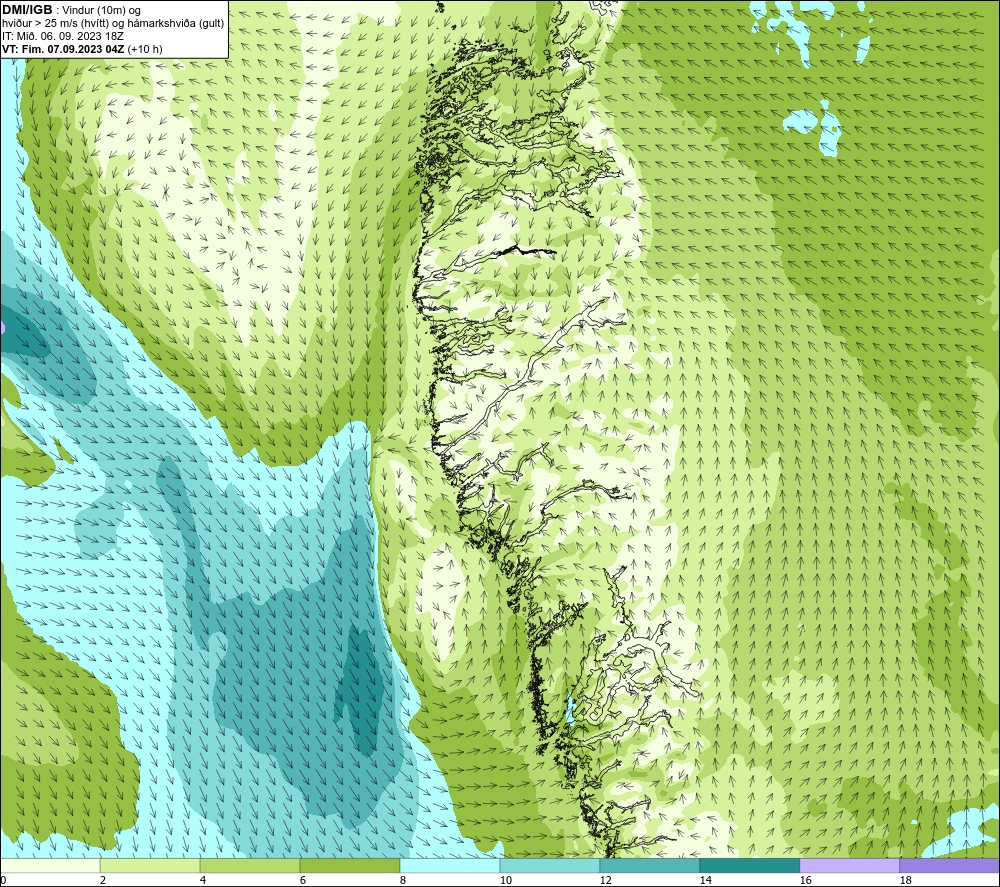Image resolution: width=1000 pixels, height=887 pixels.
Task: Click the 'VT: Fim. 07.09.2023 04Z' text
Action: pos(63,49)
